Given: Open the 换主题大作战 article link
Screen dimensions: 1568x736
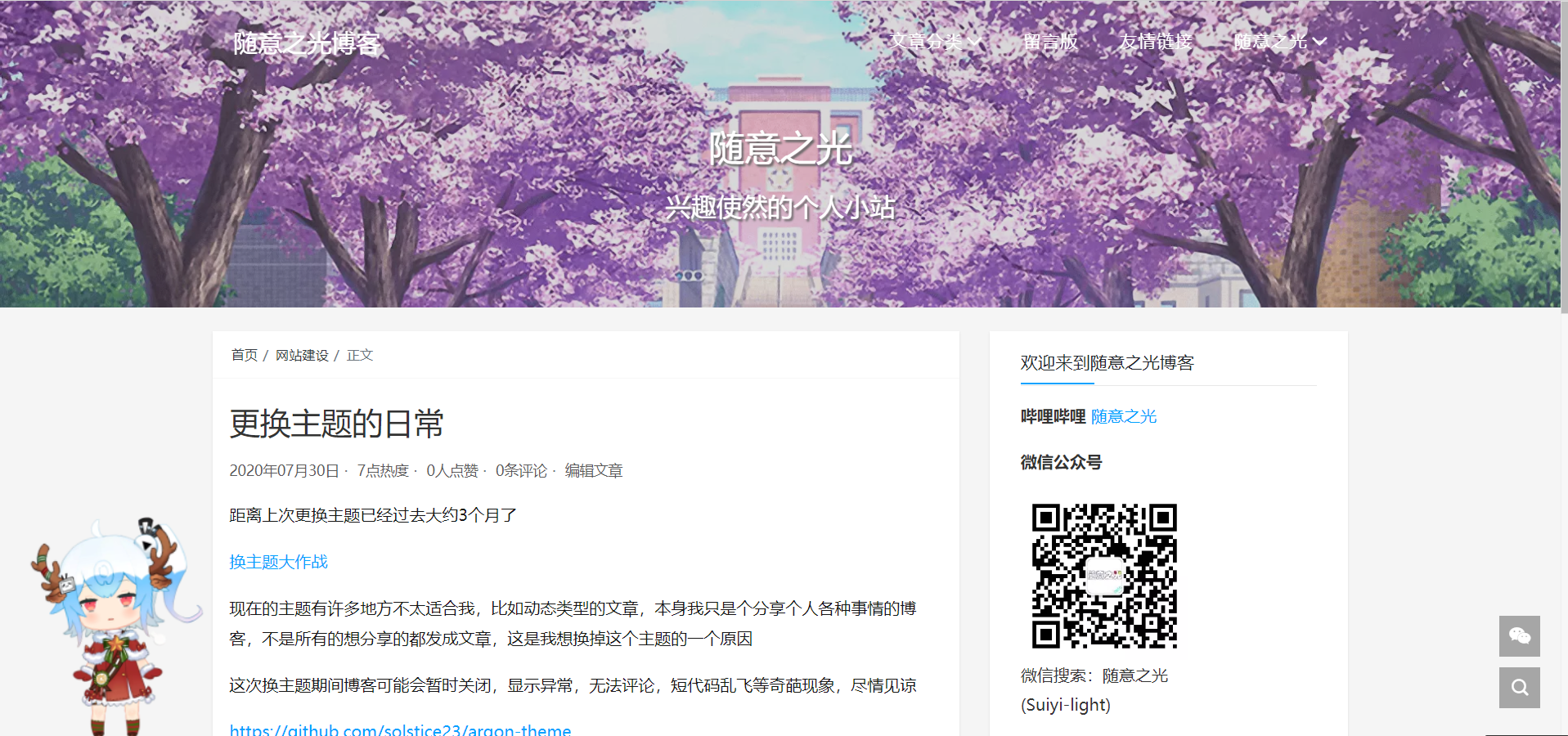Looking at the screenshot, I should pos(278,562).
